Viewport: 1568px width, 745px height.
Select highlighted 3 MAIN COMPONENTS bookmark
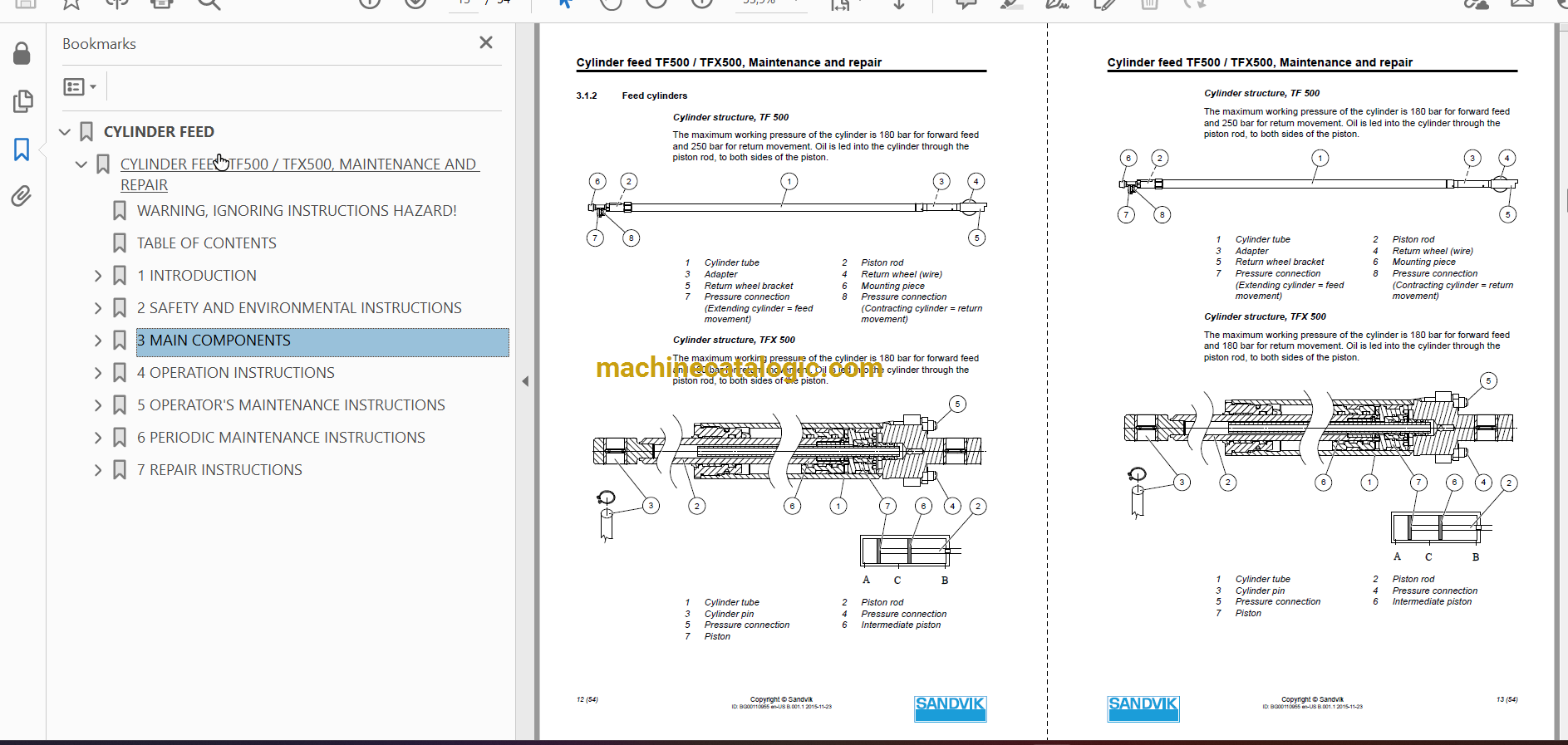pos(322,341)
